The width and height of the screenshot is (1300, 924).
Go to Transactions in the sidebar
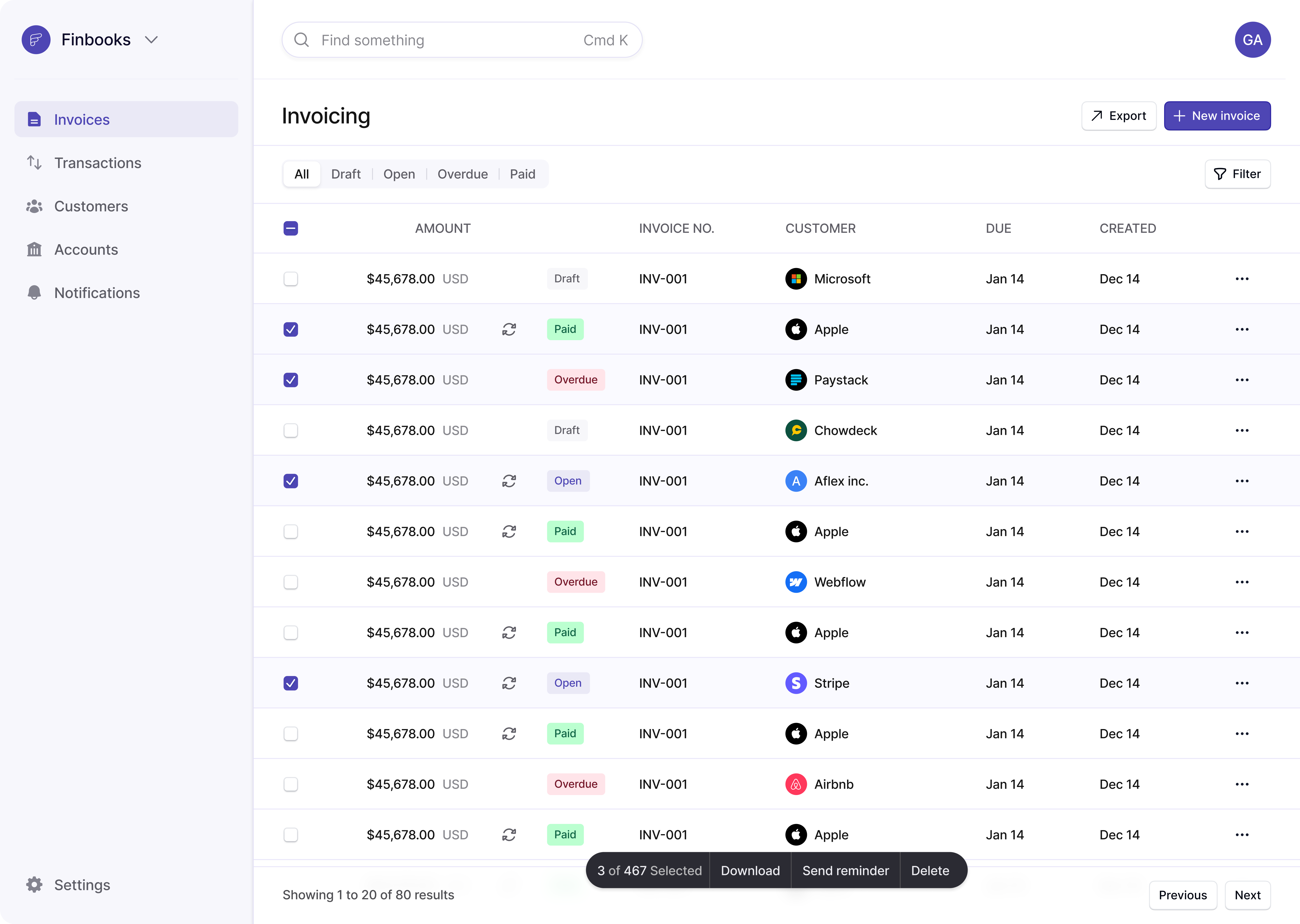click(126, 163)
